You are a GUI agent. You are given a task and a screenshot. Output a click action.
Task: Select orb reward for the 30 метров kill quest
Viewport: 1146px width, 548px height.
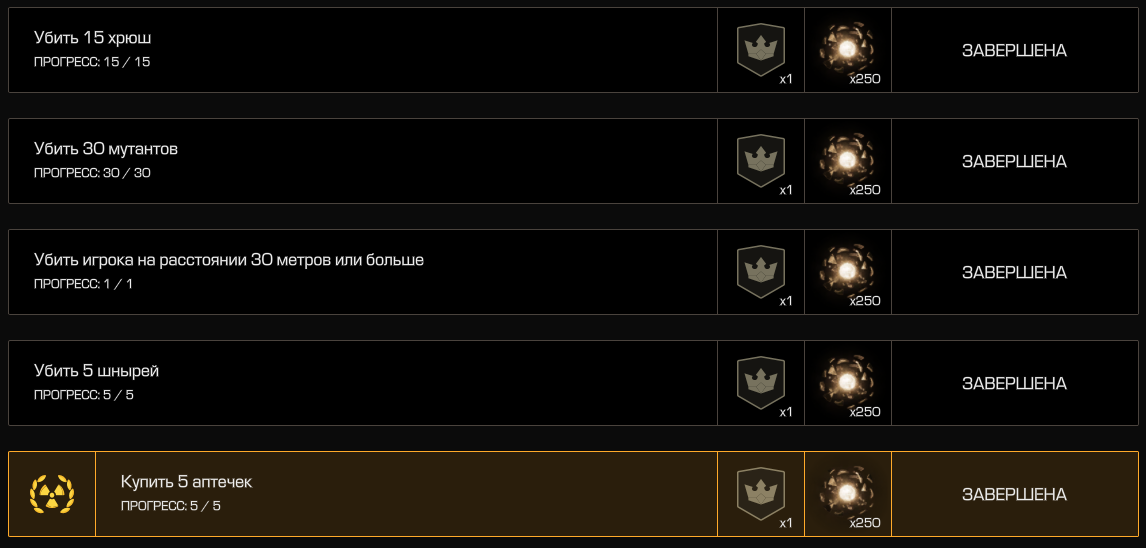[847, 272]
